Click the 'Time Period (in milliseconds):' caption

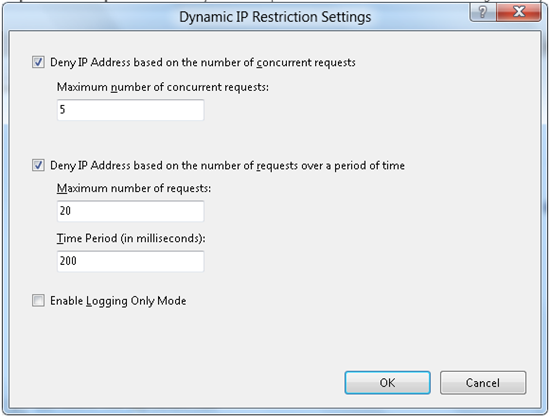tap(131, 238)
